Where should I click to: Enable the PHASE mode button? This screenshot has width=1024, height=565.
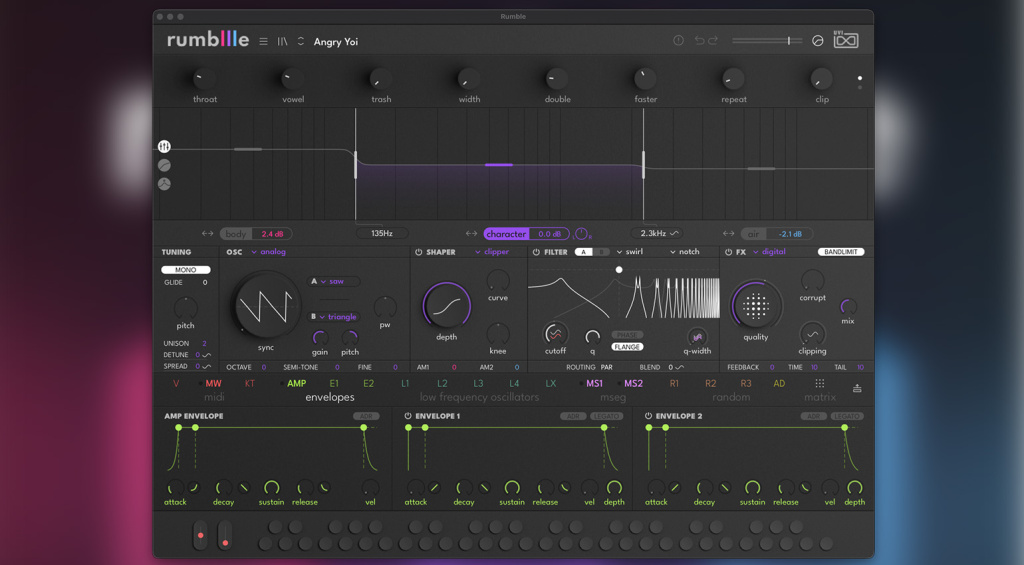pos(627,335)
